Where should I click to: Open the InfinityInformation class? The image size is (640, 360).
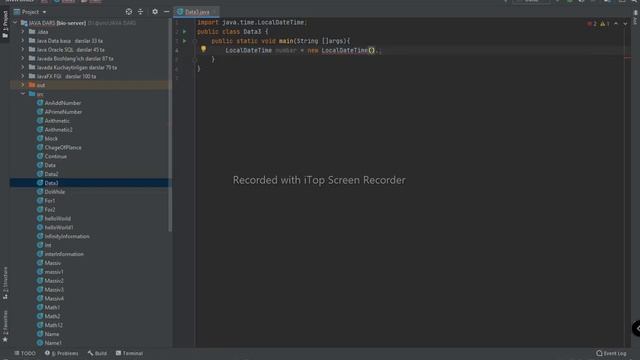point(63,236)
